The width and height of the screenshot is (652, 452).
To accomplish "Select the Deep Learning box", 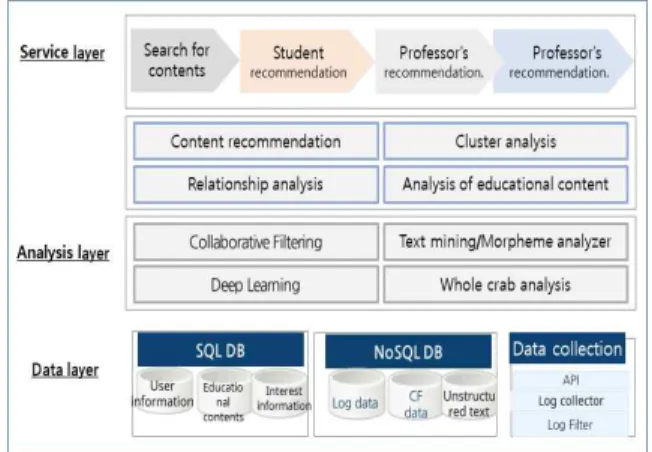I will tap(256, 285).
